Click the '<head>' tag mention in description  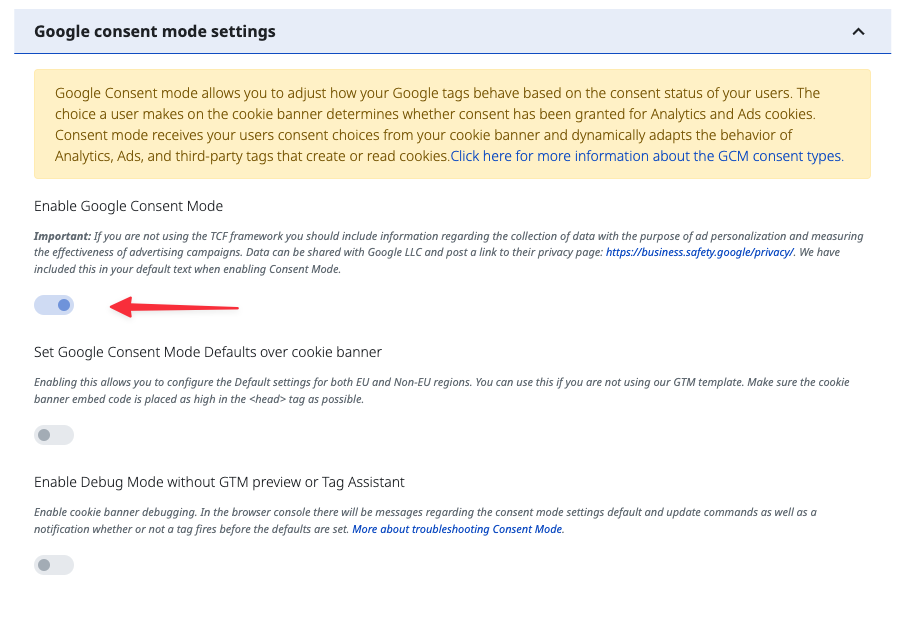click(267, 399)
